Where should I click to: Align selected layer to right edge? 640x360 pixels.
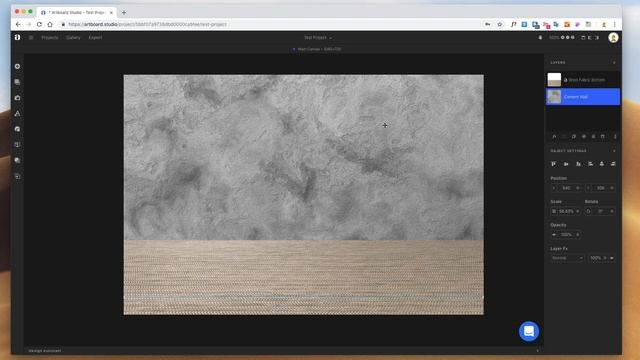pyautogui.click(x=613, y=164)
